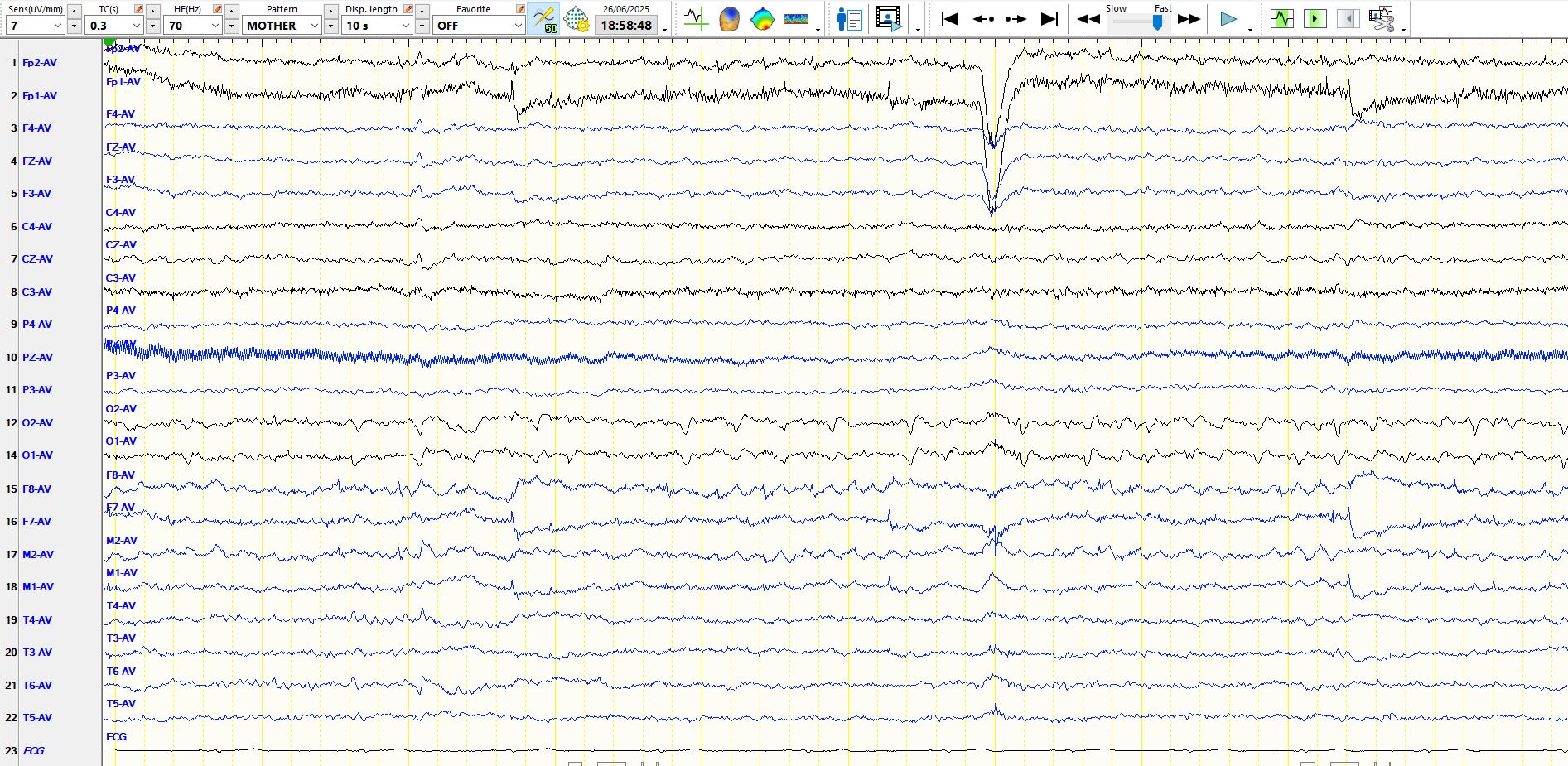Step TC(s) down with the down arrow
Image resolution: width=1568 pixels, height=766 pixels.
point(153,26)
